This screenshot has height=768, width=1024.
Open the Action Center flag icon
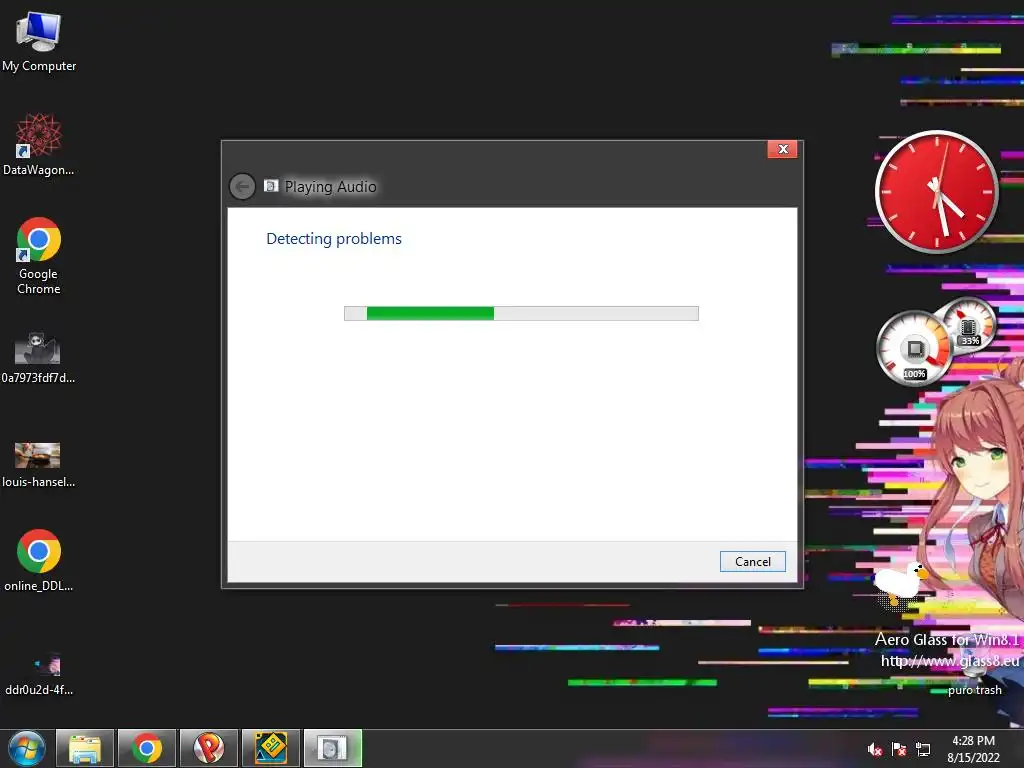(899, 749)
